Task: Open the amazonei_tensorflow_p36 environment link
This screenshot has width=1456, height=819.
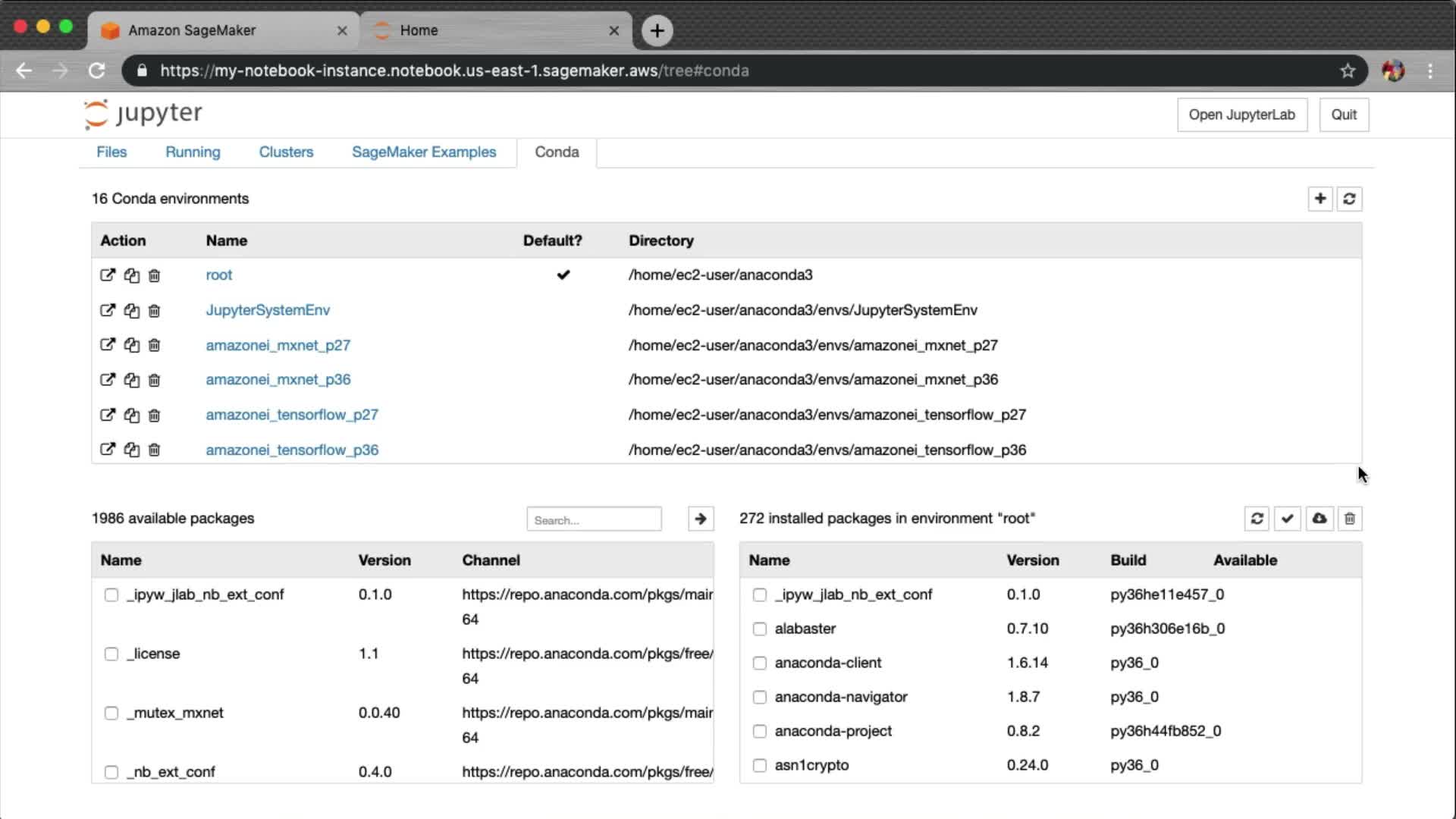Action: point(292,450)
